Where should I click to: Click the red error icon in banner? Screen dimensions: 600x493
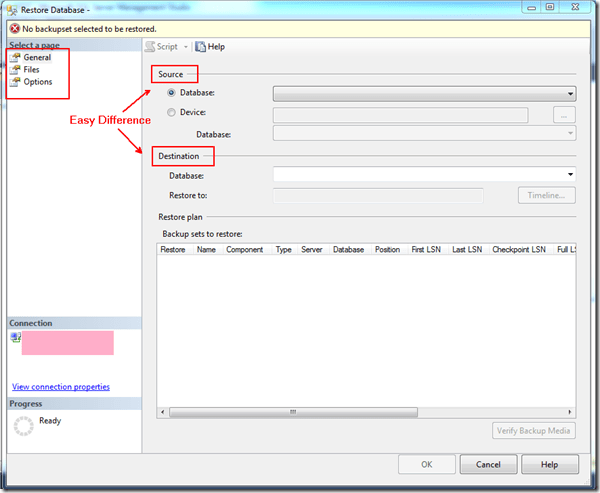point(12,29)
